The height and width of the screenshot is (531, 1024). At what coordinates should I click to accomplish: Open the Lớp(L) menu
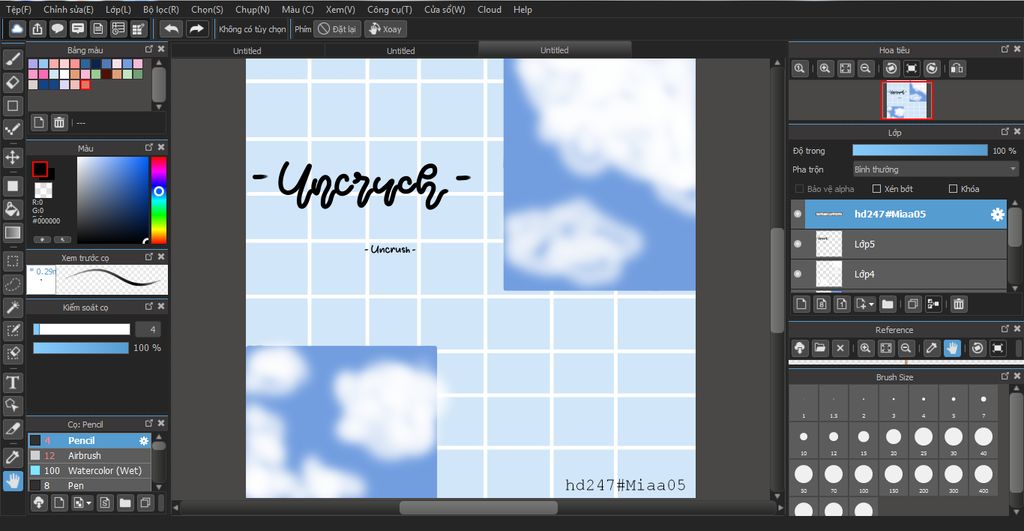(118, 10)
